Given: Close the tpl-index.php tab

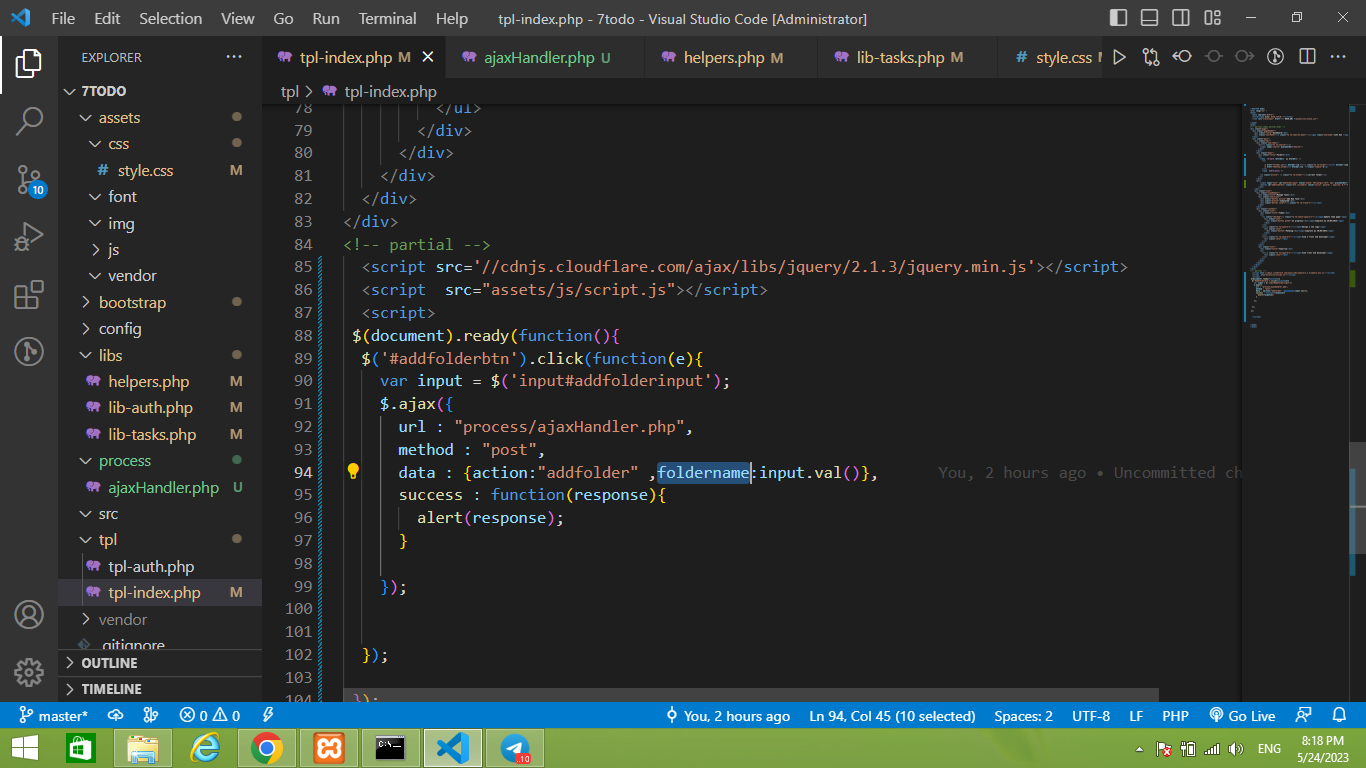Looking at the screenshot, I should [x=428, y=57].
